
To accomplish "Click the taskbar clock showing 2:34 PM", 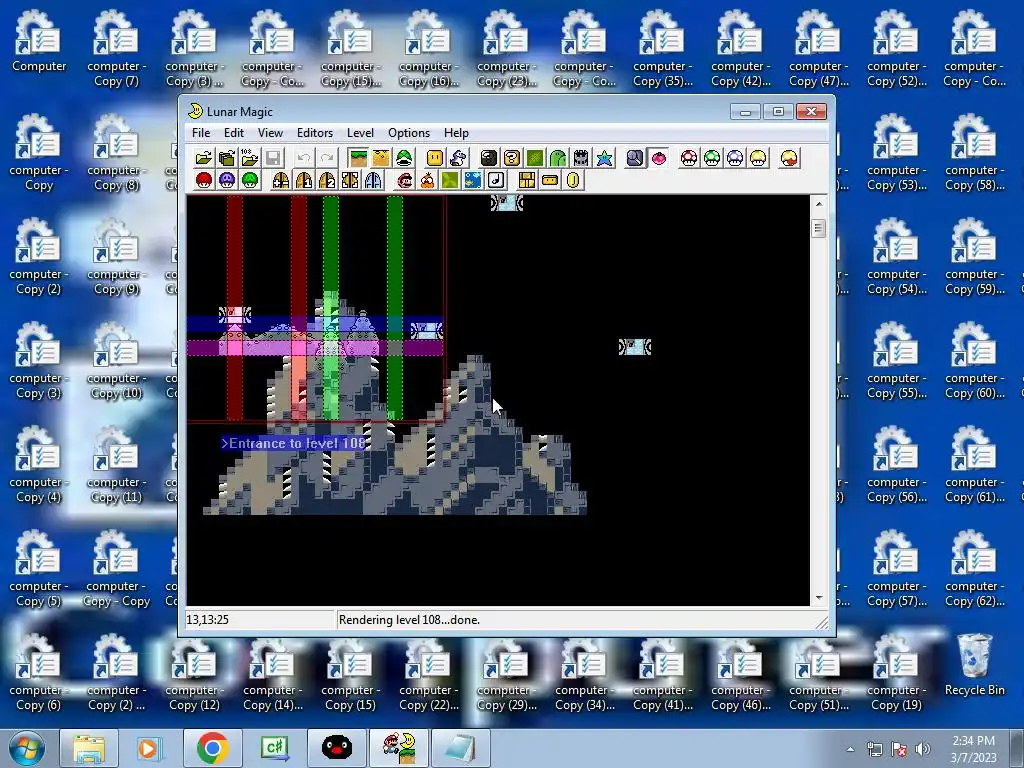I will pos(973,748).
